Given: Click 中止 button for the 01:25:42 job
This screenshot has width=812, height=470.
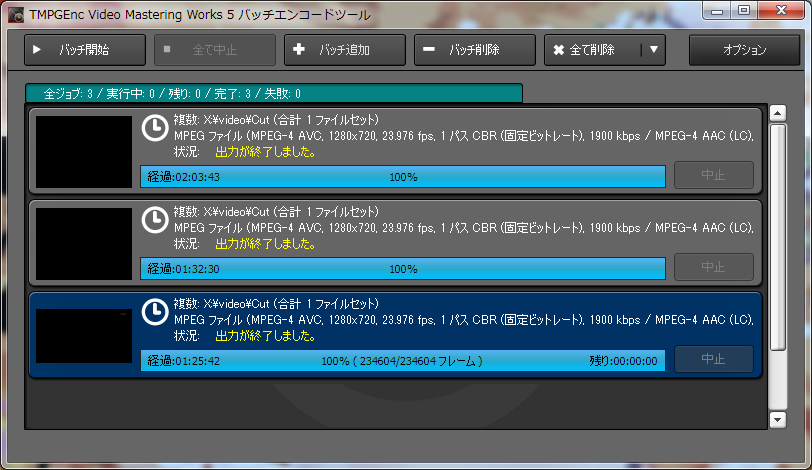Looking at the screenshot, I should [x=714, y=359].
